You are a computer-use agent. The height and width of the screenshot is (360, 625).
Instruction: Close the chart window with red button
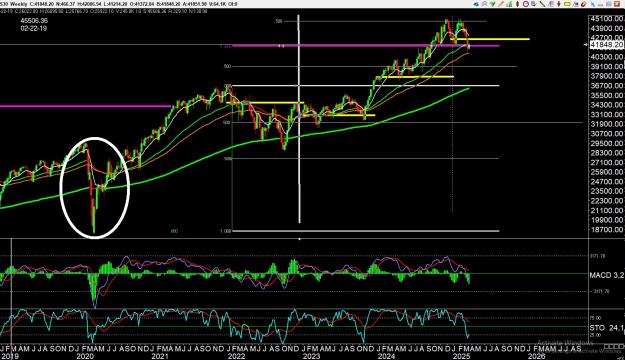click(617, 4)
